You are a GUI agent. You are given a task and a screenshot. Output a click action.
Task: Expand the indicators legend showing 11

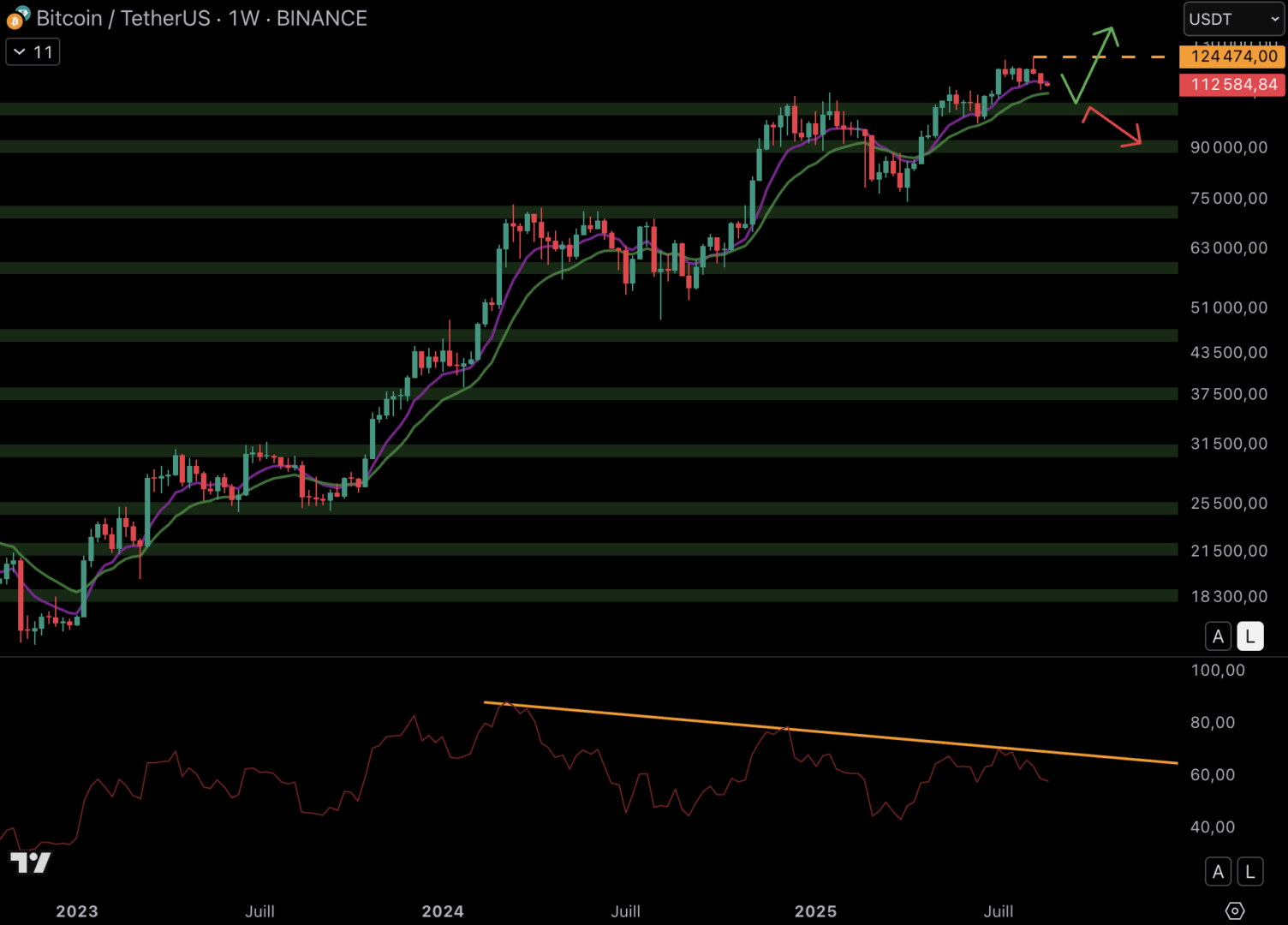point(33,52)
